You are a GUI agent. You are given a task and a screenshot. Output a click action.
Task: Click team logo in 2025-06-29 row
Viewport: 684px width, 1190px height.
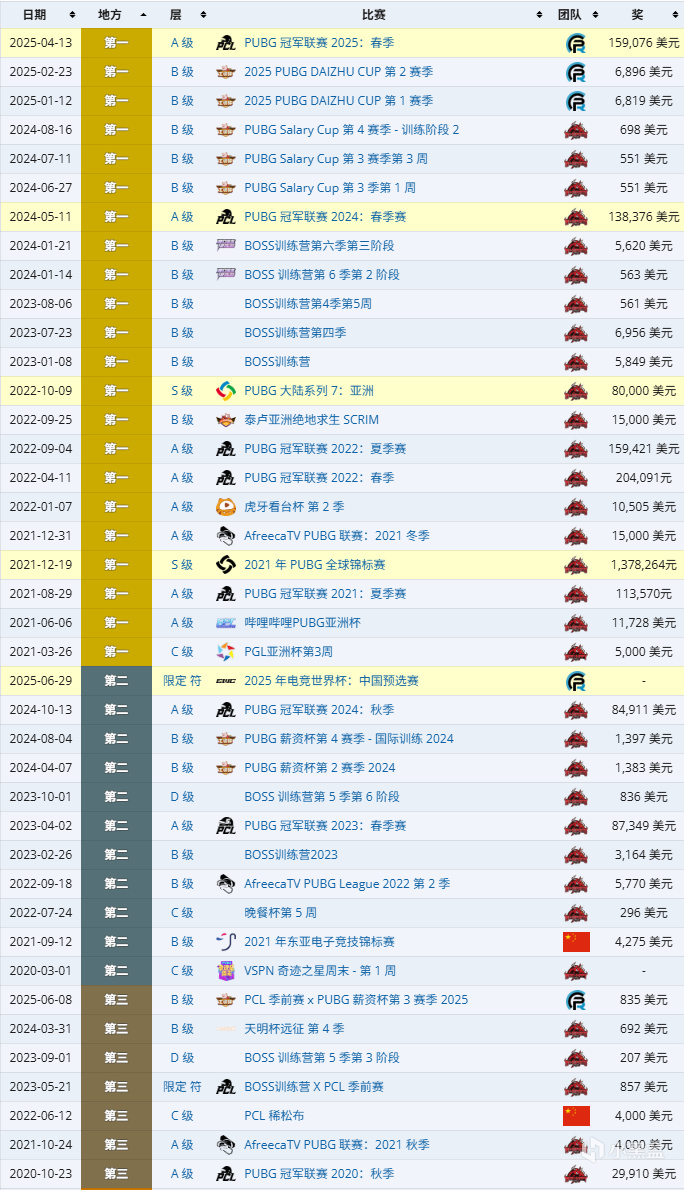tap(576, 681)
